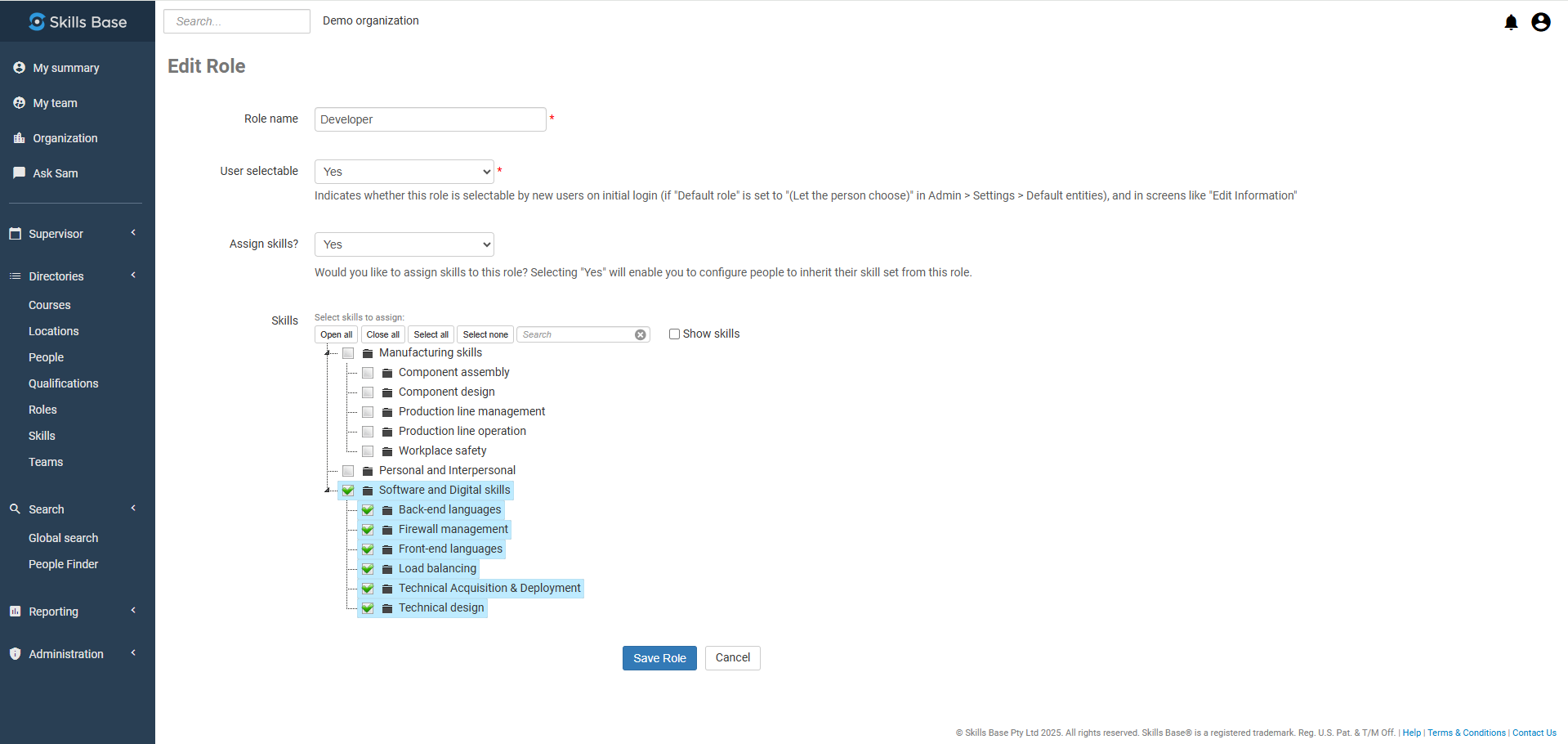Click the Role name text field
This screenshot has height=744, width=1568.
click(430, 119)
